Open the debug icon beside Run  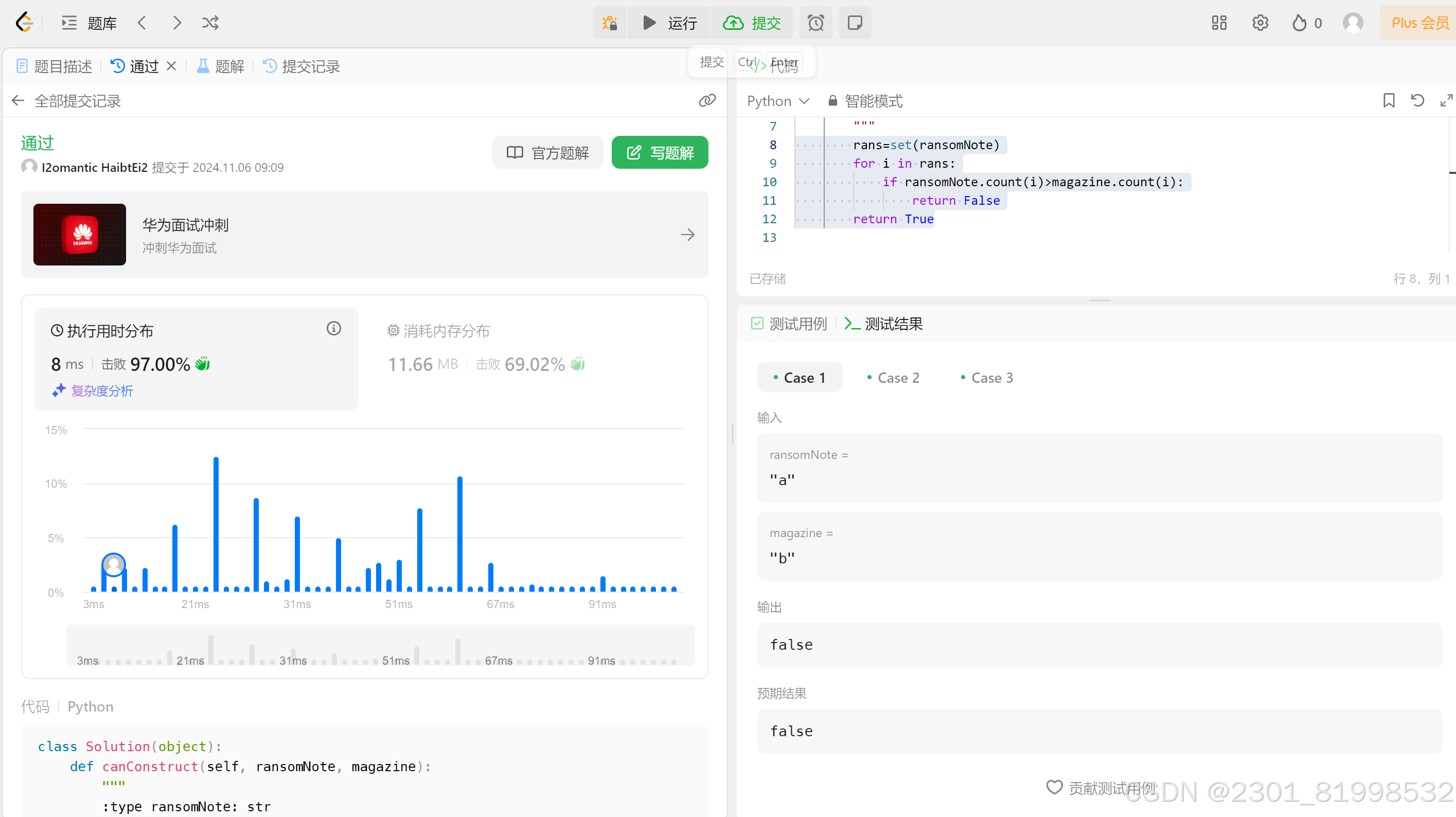point(609,23)
